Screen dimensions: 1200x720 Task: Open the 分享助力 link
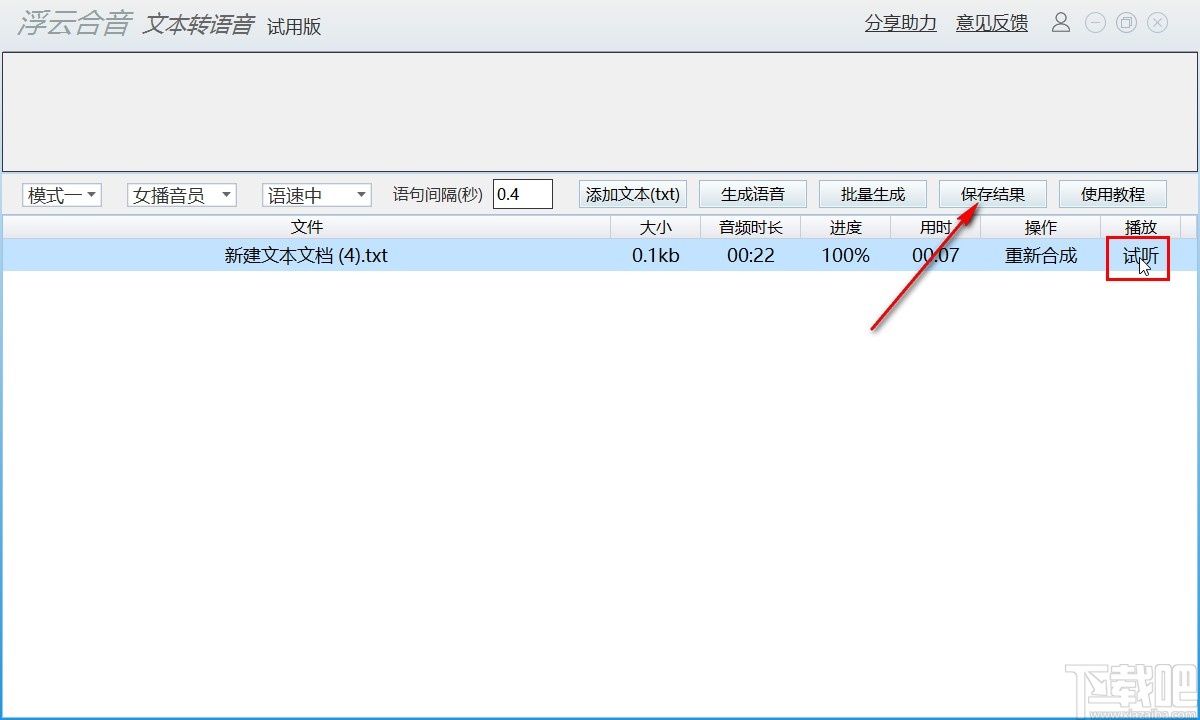(x=899, y=22)
